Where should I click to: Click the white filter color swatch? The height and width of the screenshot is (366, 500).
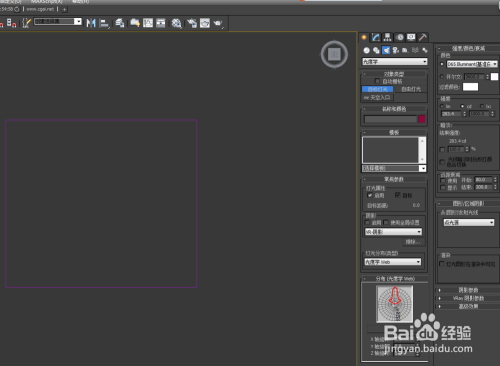470,87
